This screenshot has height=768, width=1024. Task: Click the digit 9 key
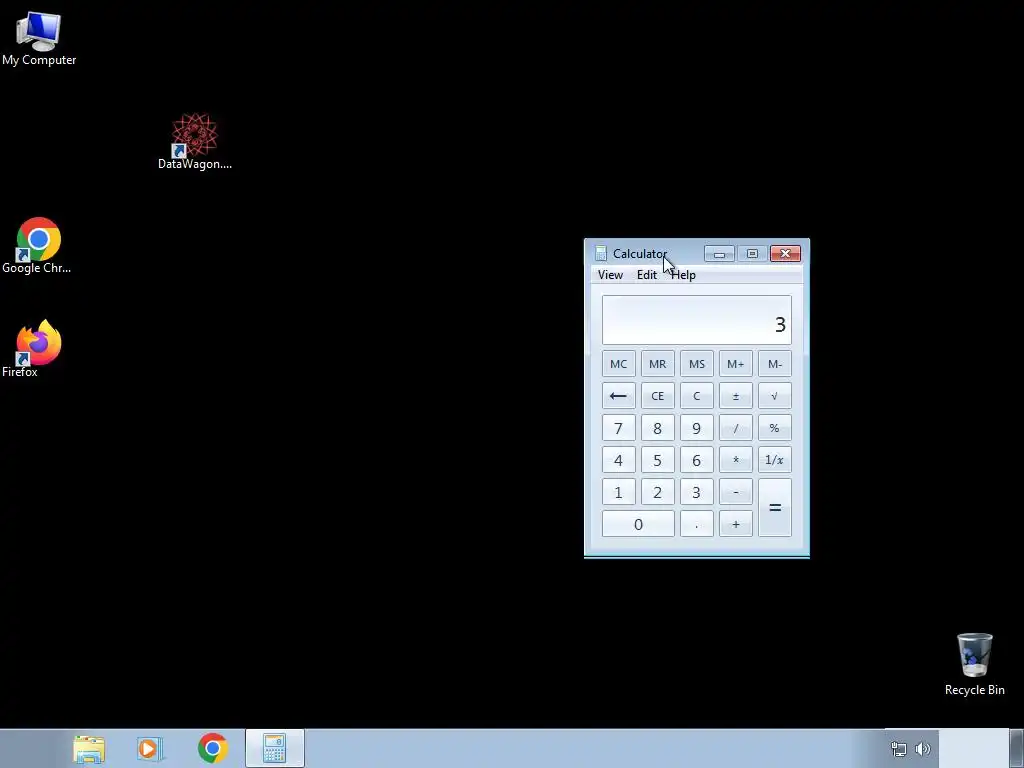click(x=697, y=428)
